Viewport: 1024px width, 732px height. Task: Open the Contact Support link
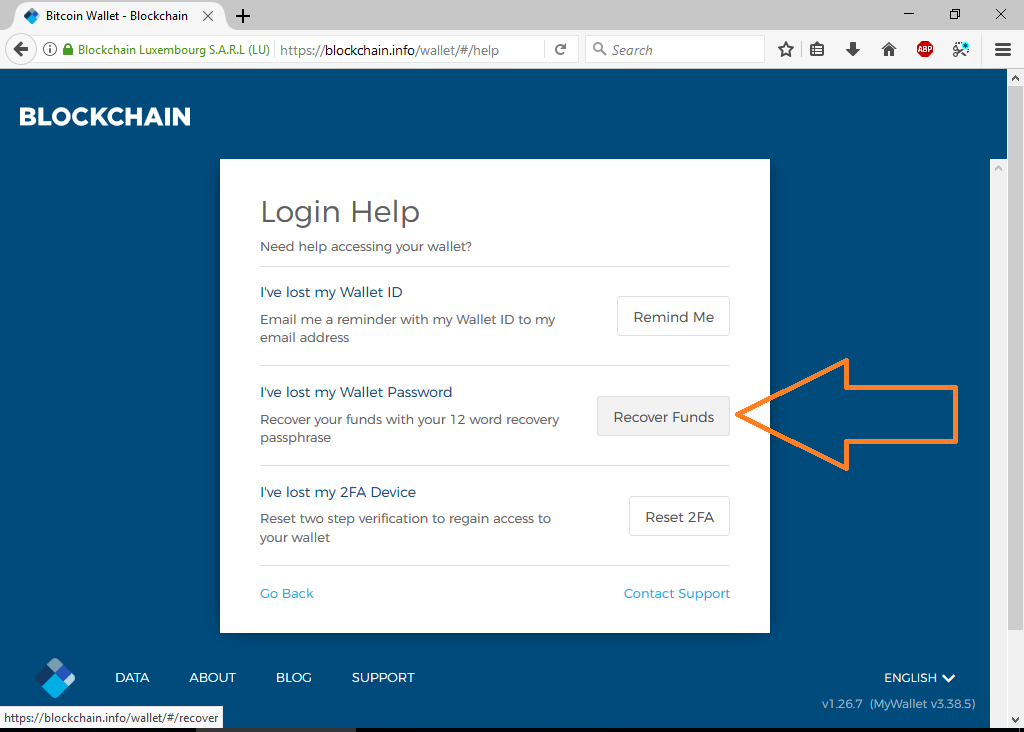coord(677,594)
